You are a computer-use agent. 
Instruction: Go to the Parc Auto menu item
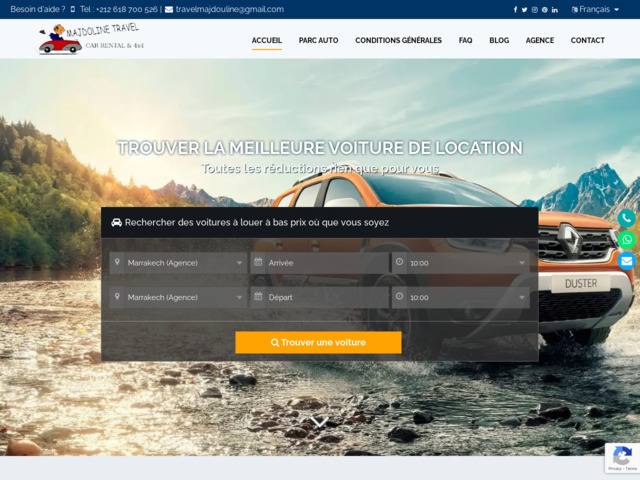[x=318, y=41]
